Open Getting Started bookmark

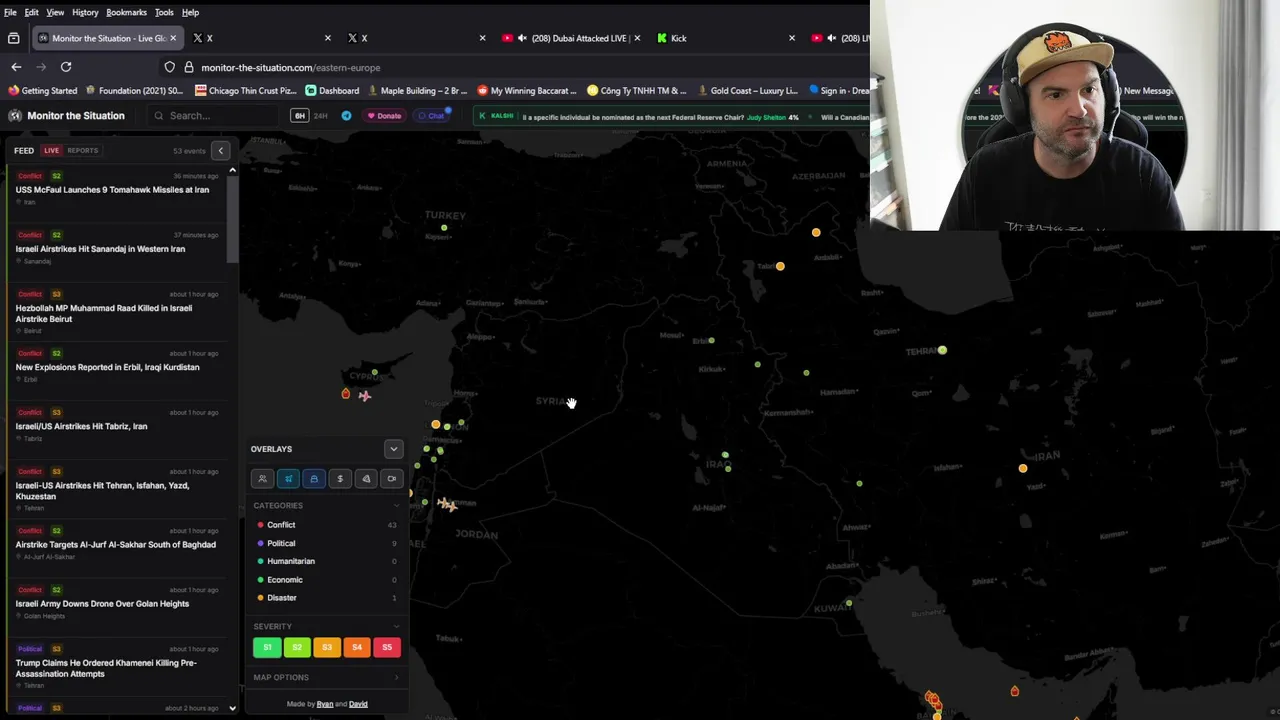43,91
